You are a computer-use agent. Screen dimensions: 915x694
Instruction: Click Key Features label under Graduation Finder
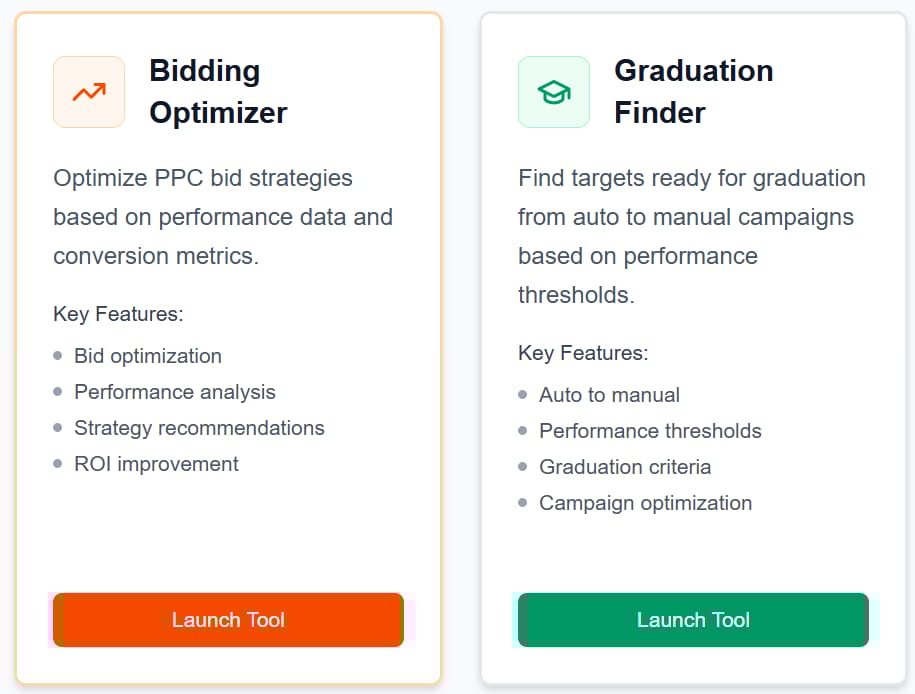(583, 353)
